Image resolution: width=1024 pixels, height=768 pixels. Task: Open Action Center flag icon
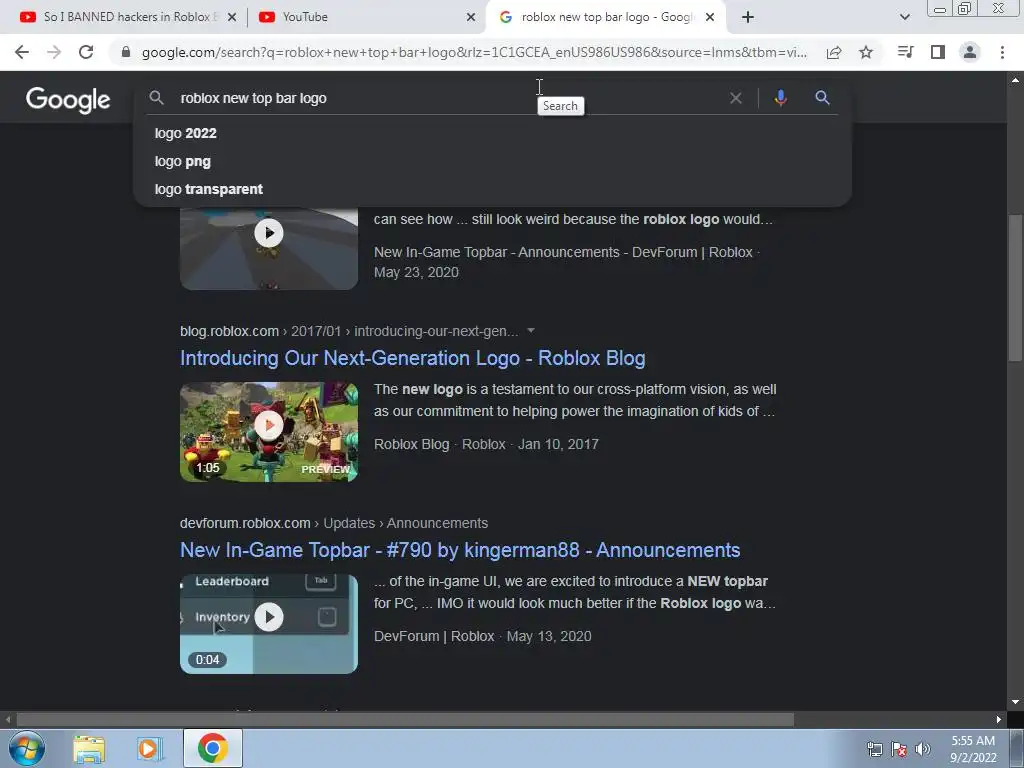(x=899, y=749)
